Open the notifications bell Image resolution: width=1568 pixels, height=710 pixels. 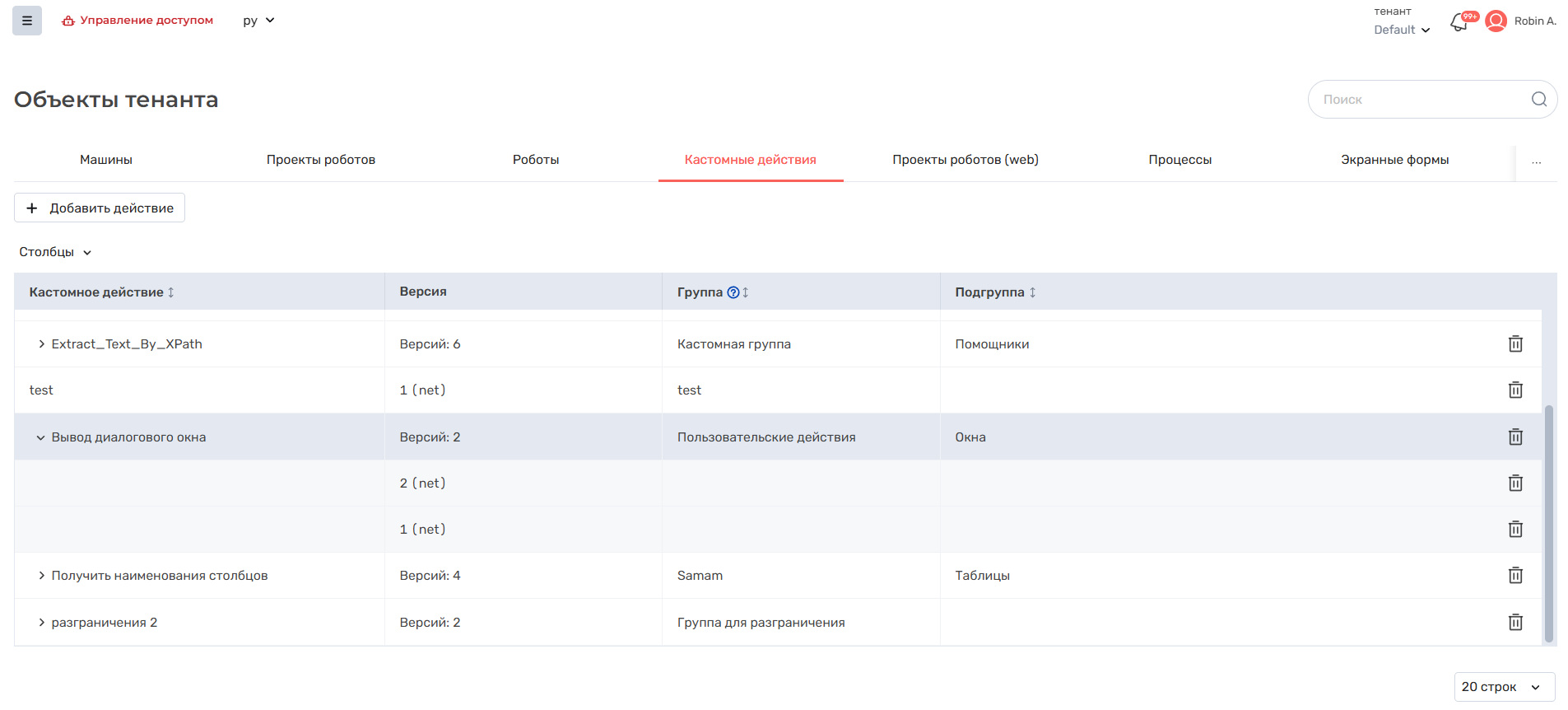1459,22
